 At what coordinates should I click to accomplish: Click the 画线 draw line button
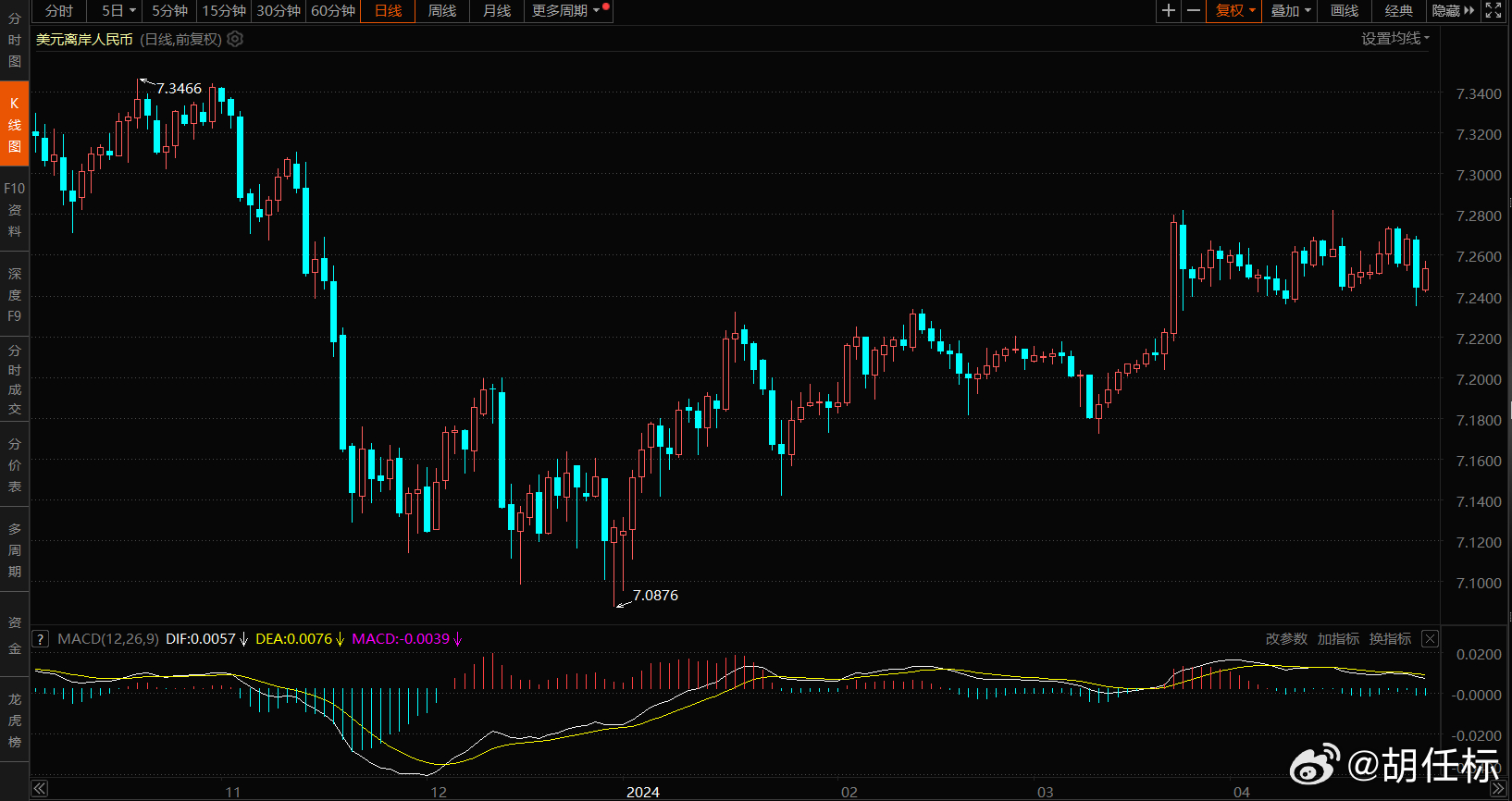click(x=1344, y=10)
